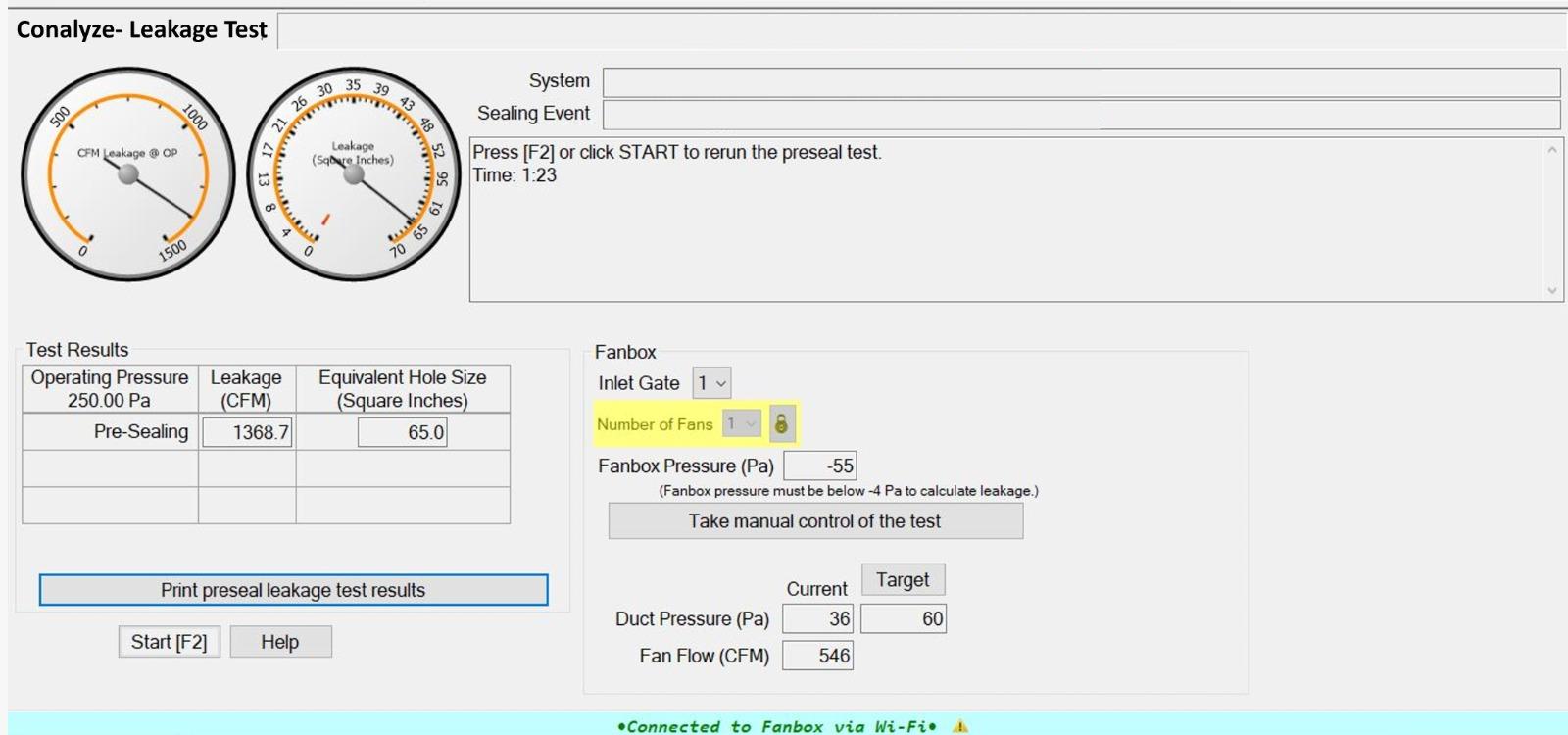Click the Fan Flow CFM field
1568x735 pixels.
click(x=818, y=656)
